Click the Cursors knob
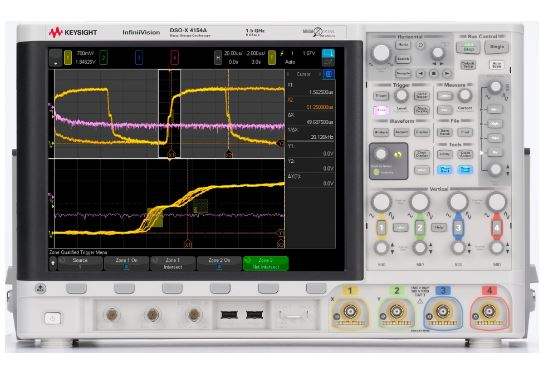This screenshot has width=555, height=366. [465, 95]
